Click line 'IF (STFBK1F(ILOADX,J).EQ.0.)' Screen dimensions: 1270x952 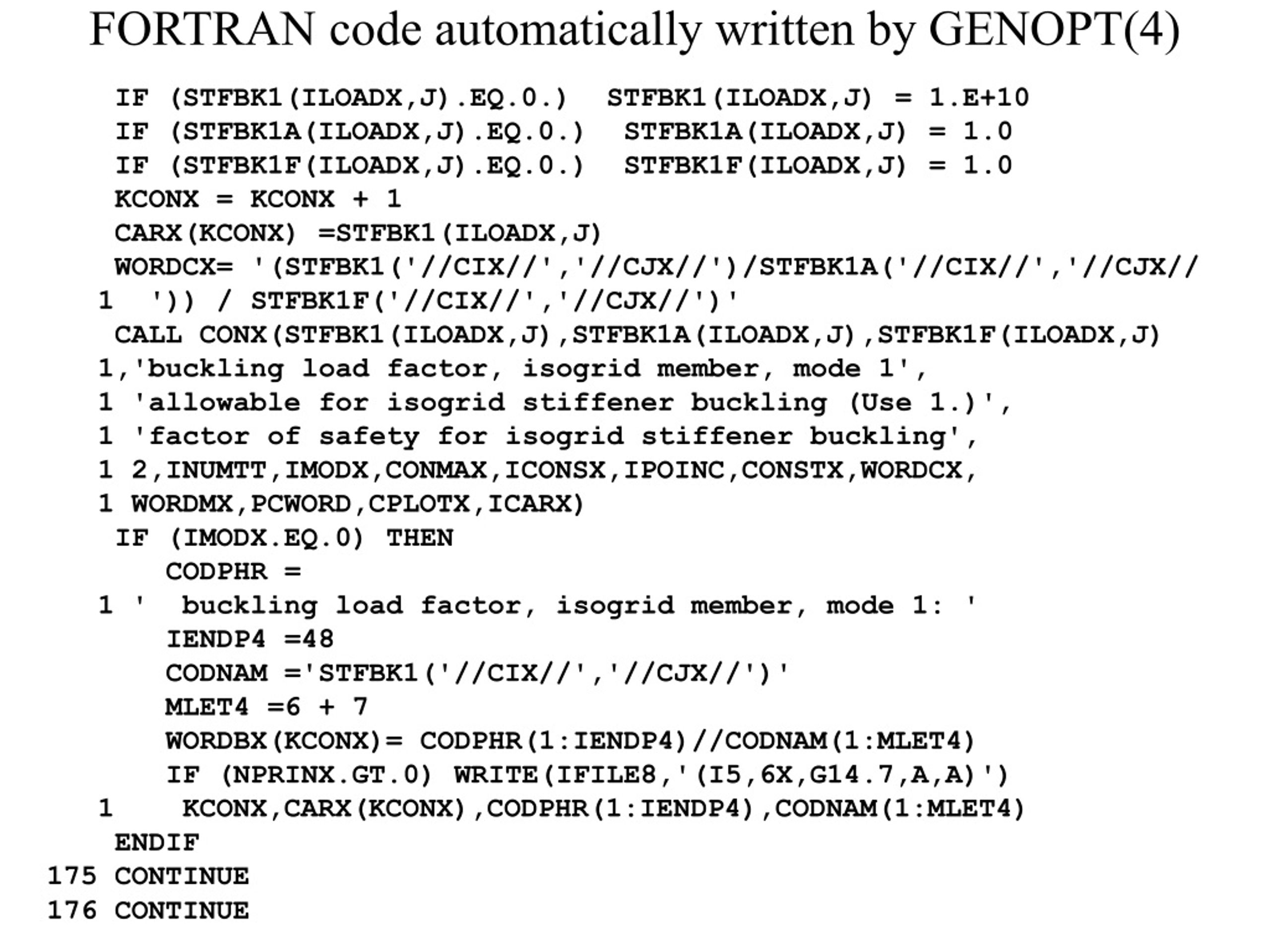pos(563,165)
